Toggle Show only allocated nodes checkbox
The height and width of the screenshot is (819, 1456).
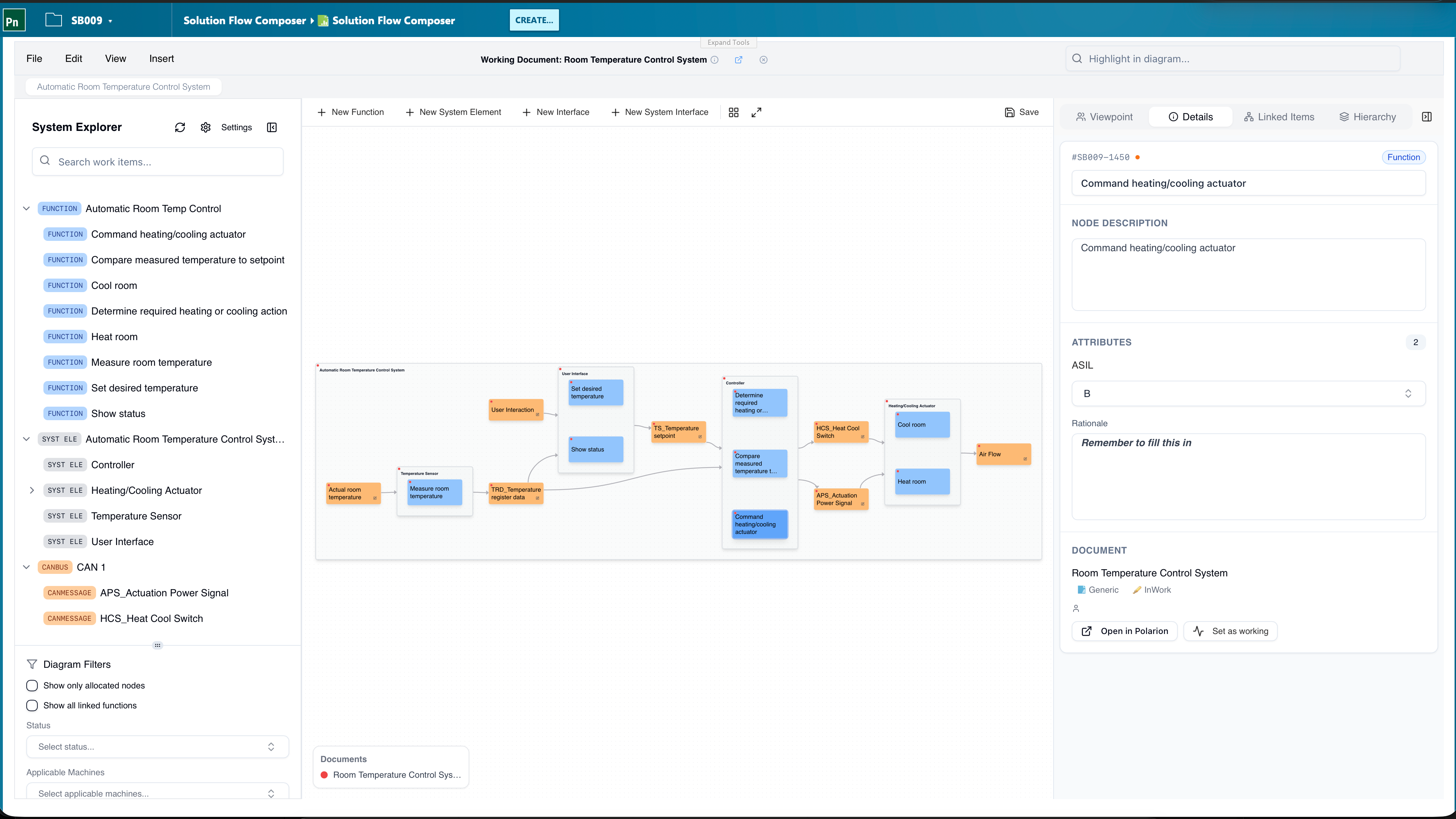(x=32, y=686)
